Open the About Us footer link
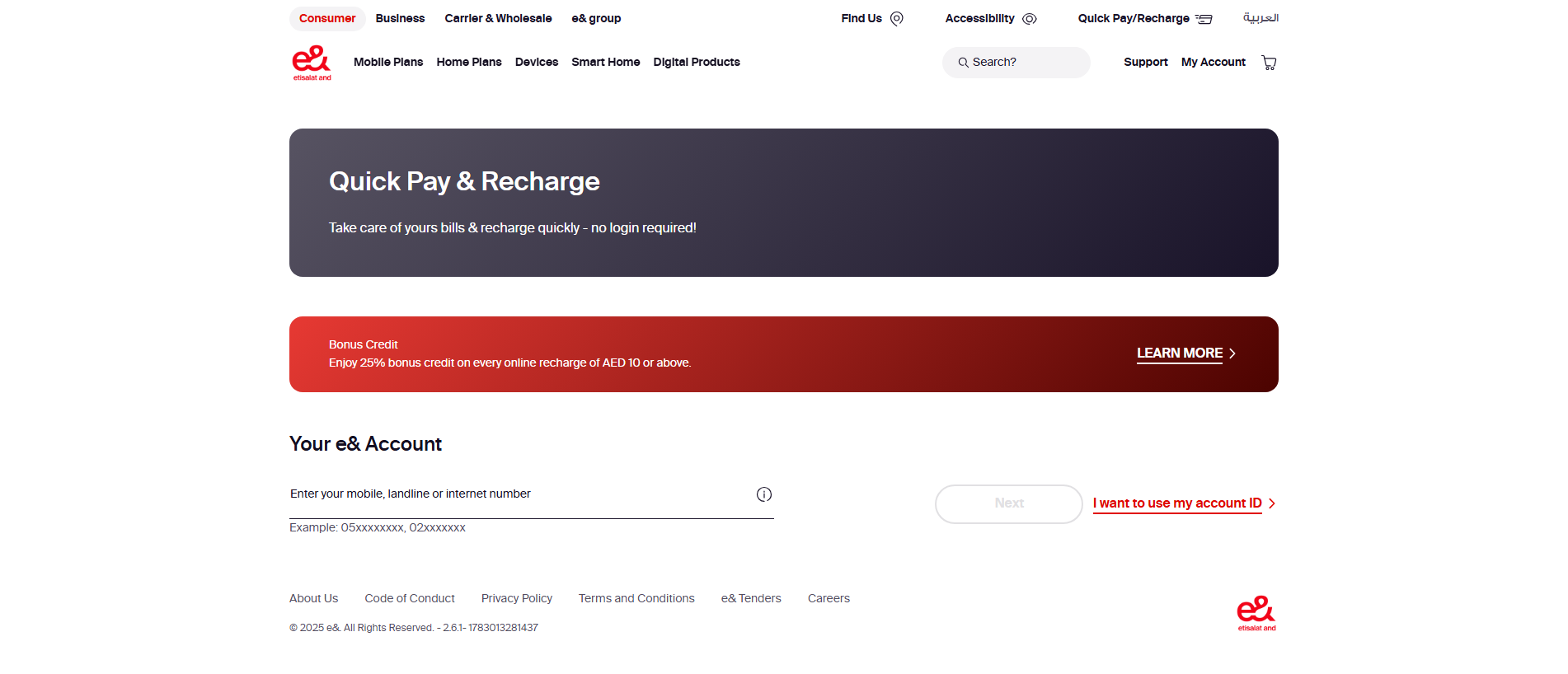The height and width of the screenshot is (674, 1568). [x=314, y=598]
